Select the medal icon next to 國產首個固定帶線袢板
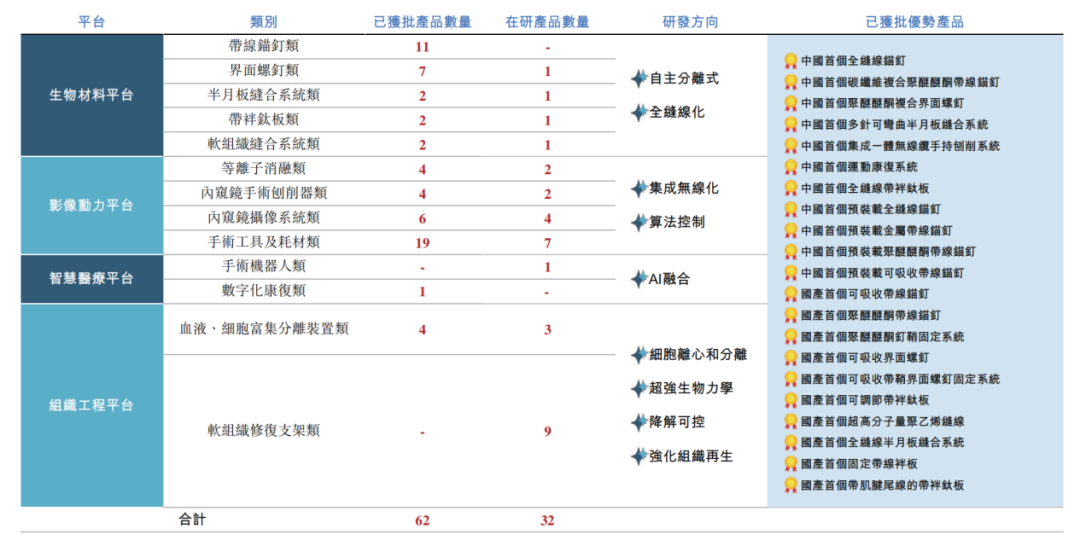 pos(790,464)
